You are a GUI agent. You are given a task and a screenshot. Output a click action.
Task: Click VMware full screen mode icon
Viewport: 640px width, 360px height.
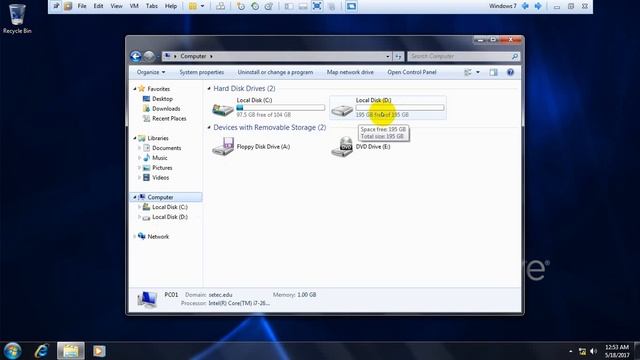[317, 6]
